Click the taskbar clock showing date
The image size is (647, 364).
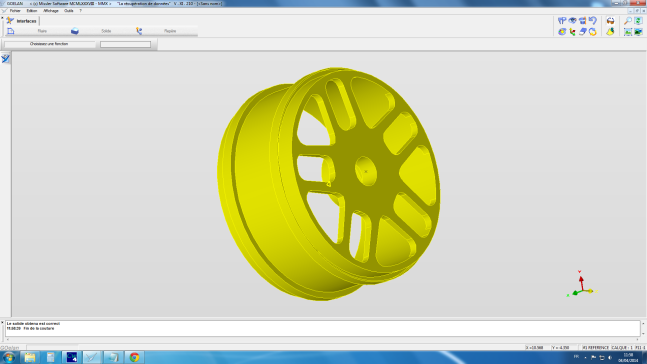coord(628,358)
